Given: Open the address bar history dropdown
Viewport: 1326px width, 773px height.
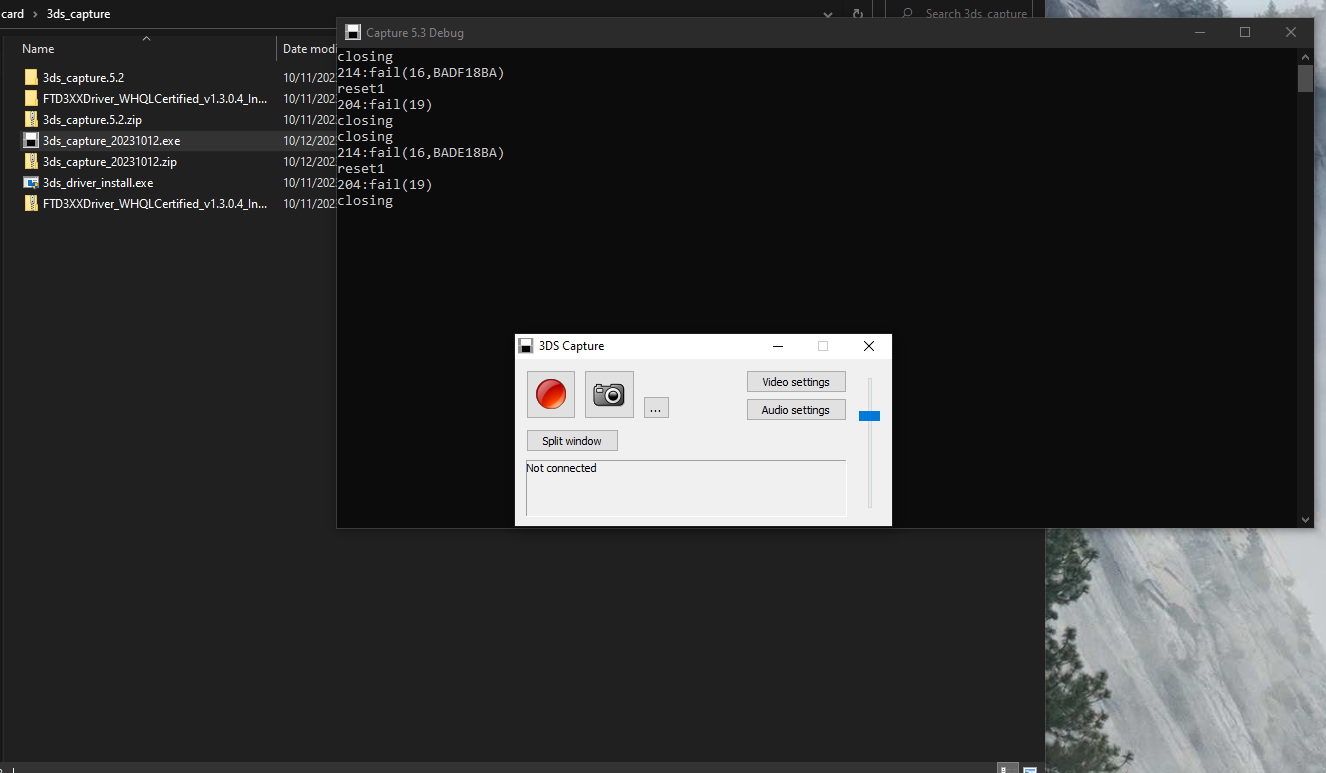Looking at the screenshot, I should click(827, 14).
